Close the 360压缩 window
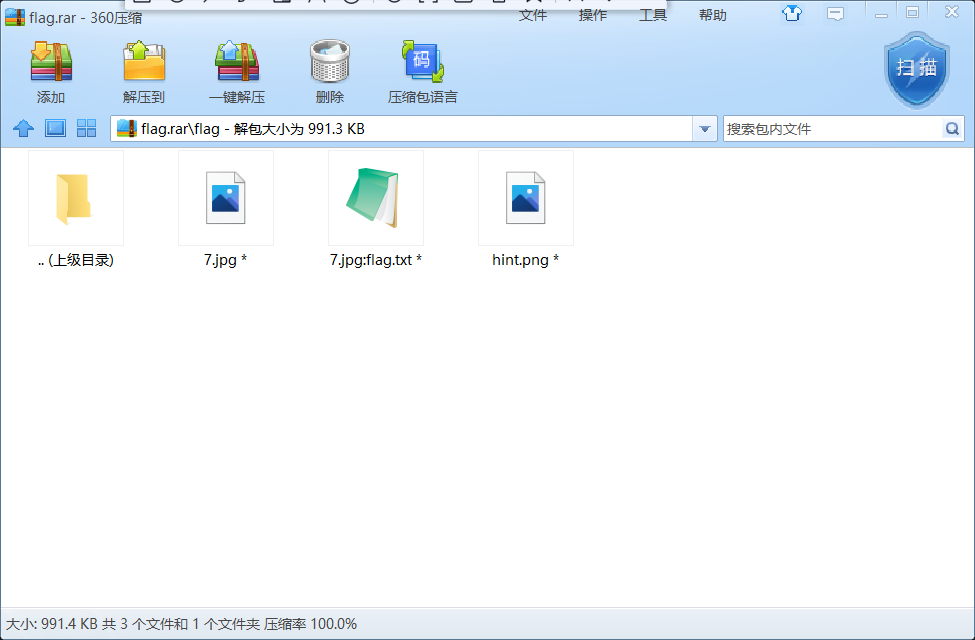This screenshot has height=640, width=975. pyautogui.click(x=952, y=12)
